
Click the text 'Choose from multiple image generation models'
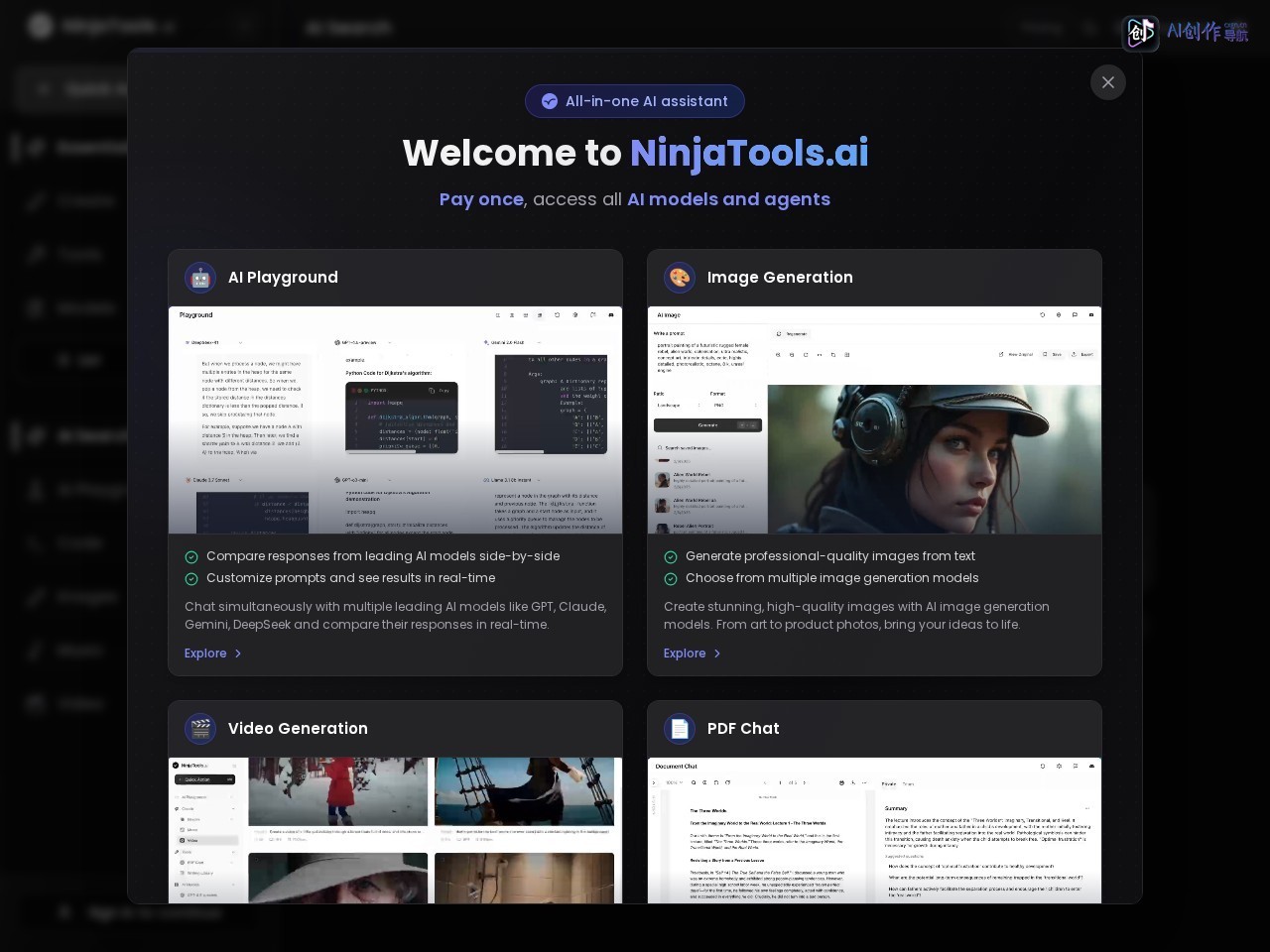click(832, 578)
